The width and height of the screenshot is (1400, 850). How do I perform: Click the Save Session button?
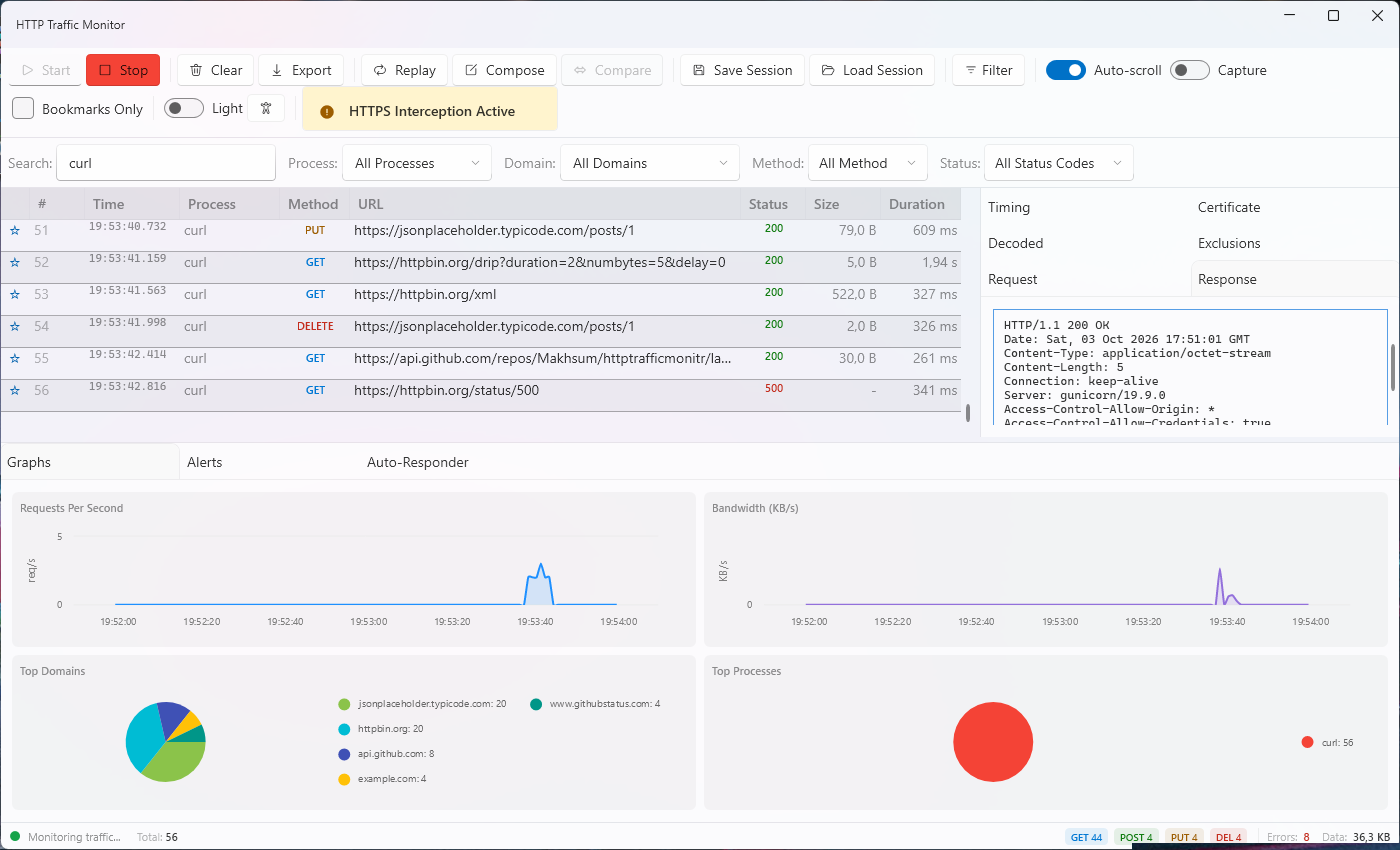(742, 70)
